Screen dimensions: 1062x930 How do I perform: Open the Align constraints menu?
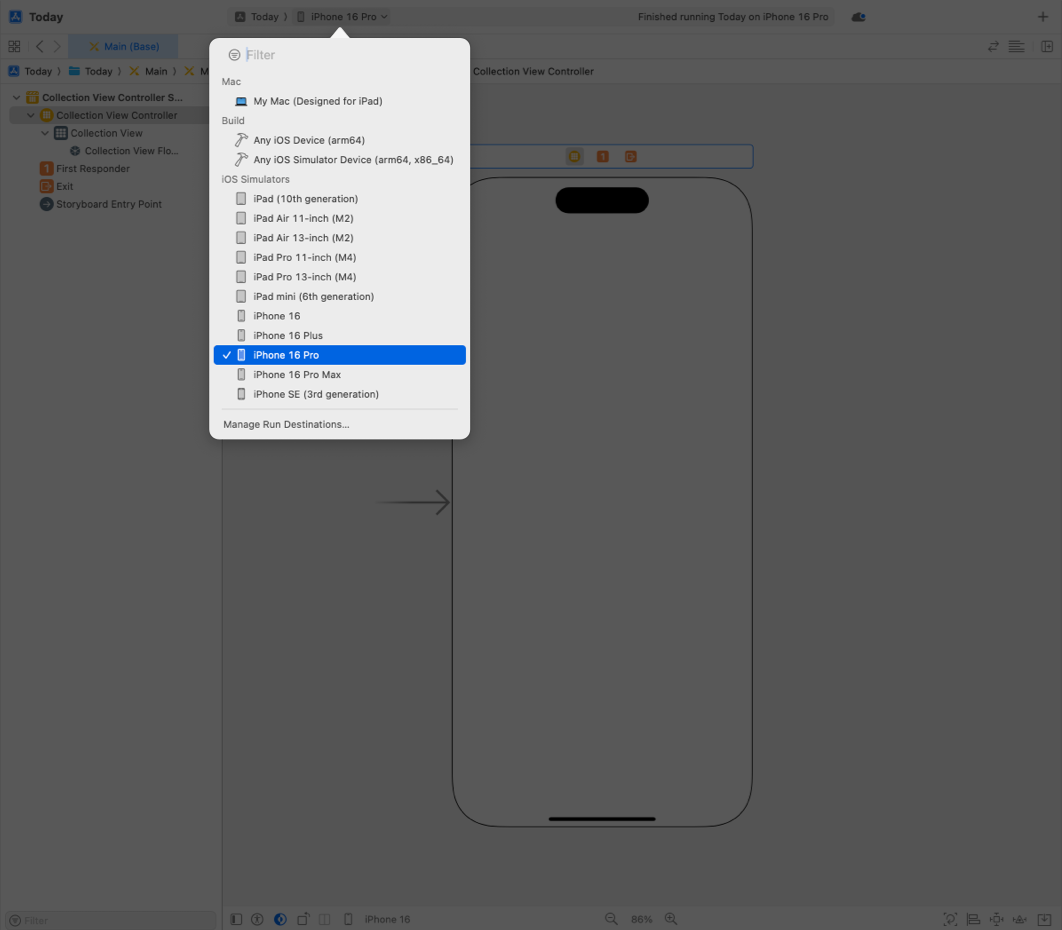[x=974, y=919]
